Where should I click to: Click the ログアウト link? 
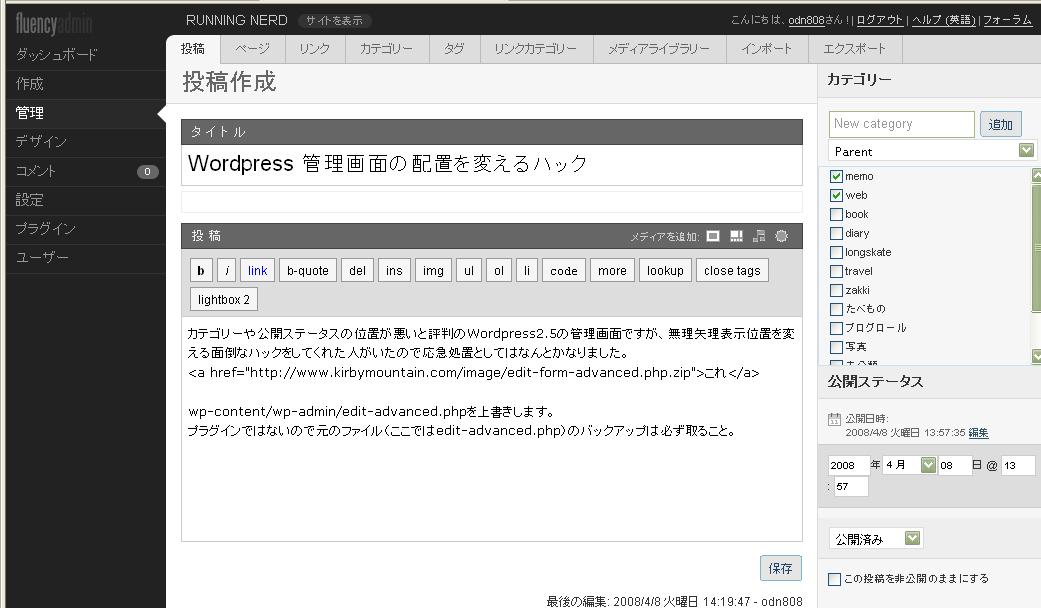880,20
